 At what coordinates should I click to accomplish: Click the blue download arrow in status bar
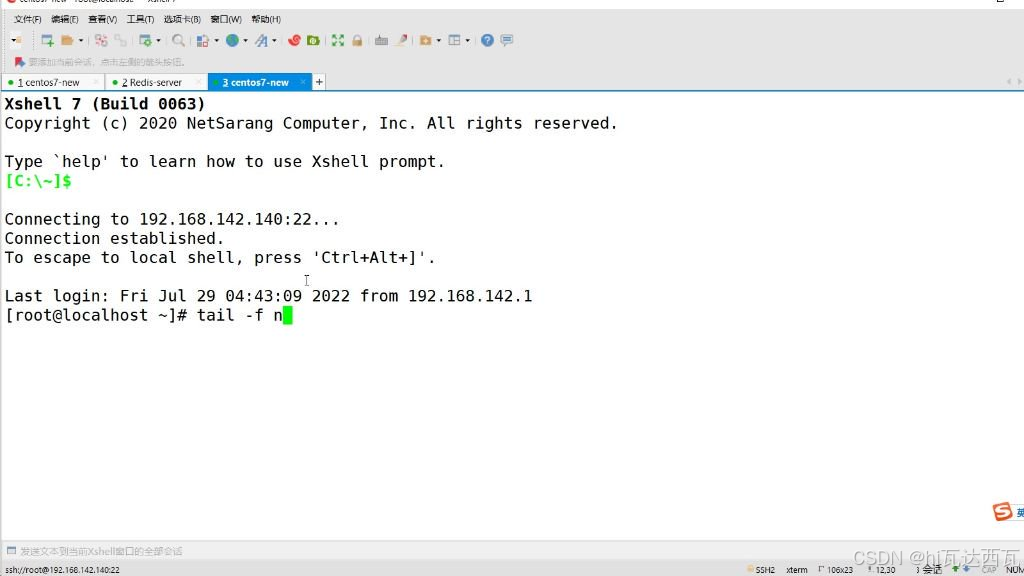pos(966,569)
